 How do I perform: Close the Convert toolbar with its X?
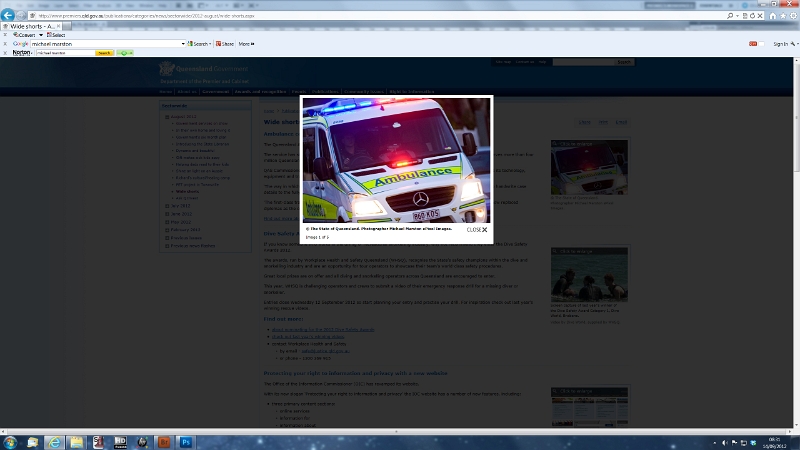pos(5,35)
